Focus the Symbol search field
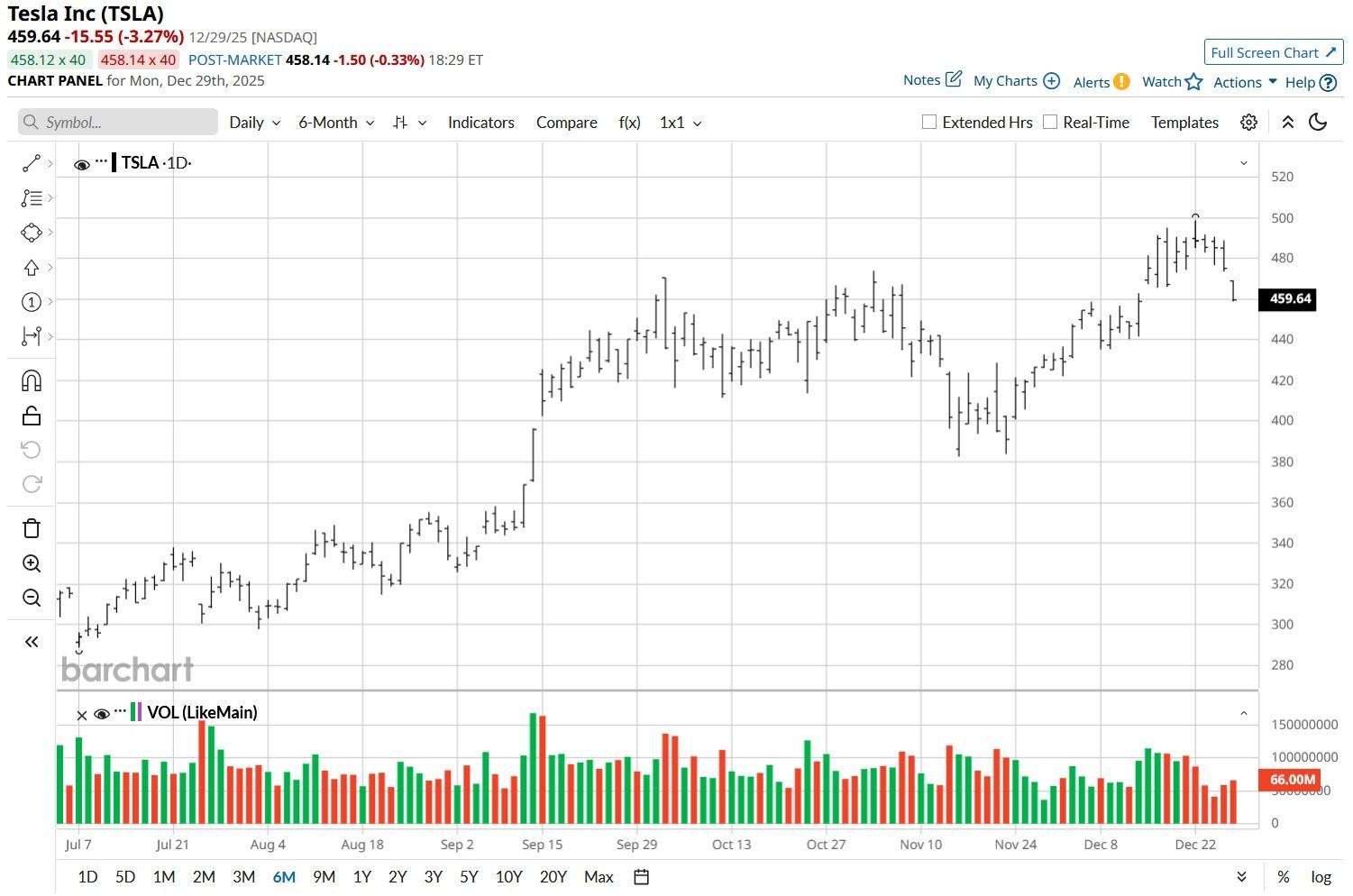The width and height of the screenshot is (1353, 896). 118,122
